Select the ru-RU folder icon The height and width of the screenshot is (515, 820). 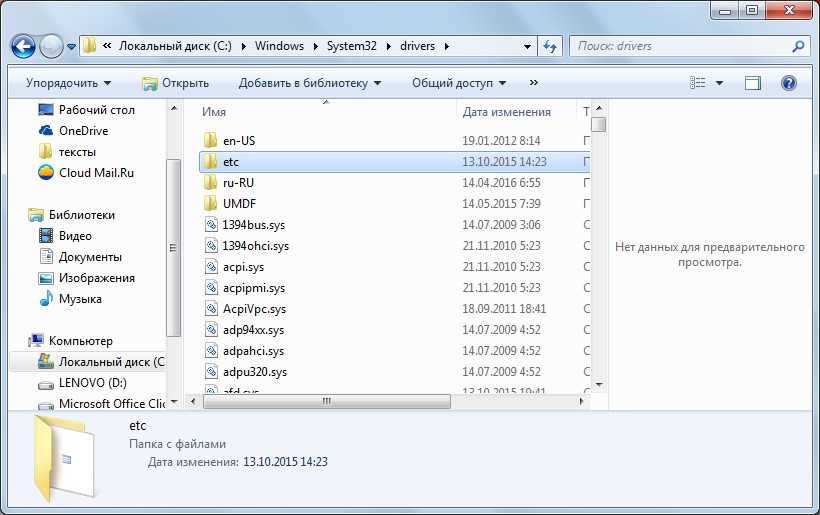(x=211, y=182)
